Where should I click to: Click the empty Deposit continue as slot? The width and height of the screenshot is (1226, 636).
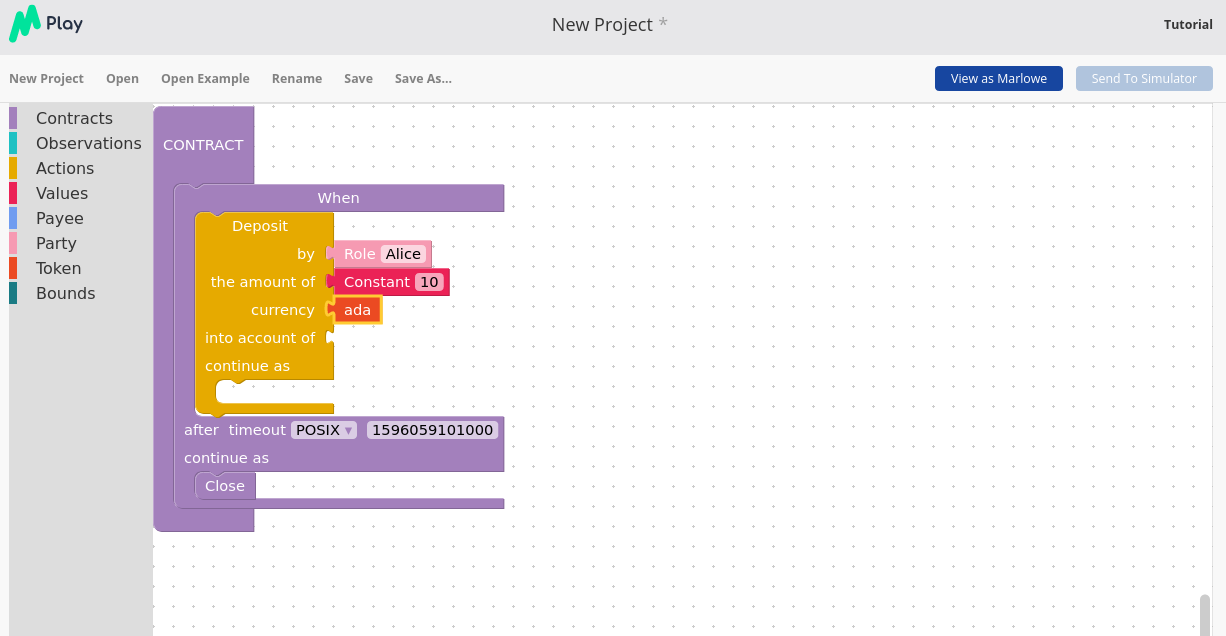tap(274, 392)
